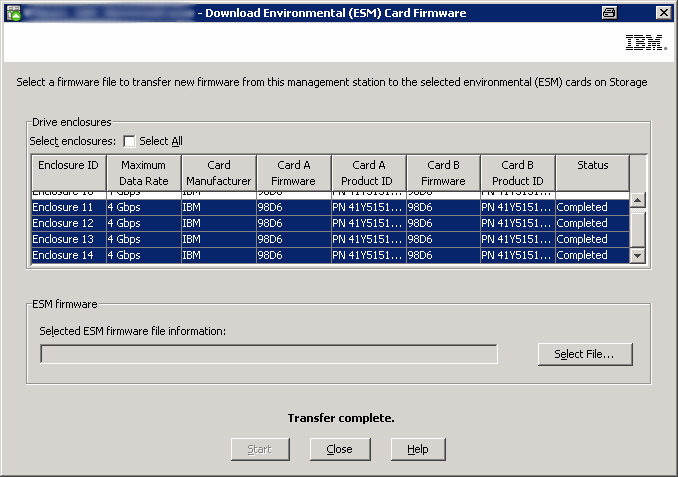Select the Enclosure 11 row
This screenshot has height=477, width=678.
point(68,207)
